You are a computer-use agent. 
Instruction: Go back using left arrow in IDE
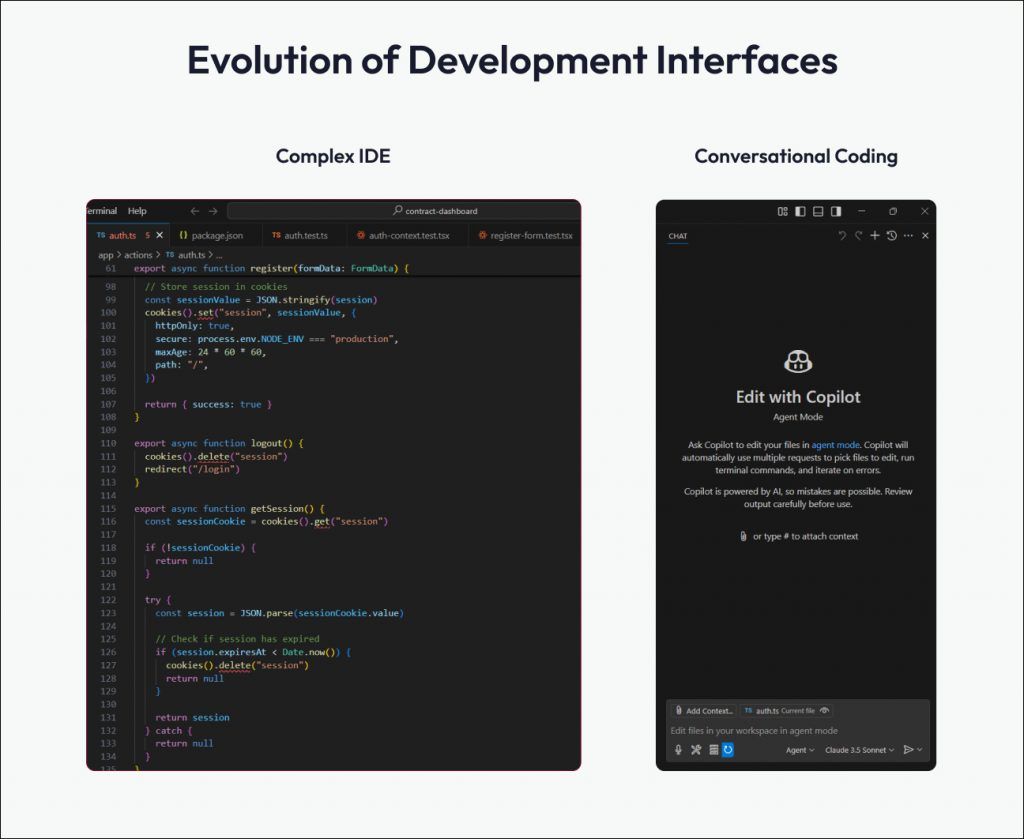click(x=195, y=211)
